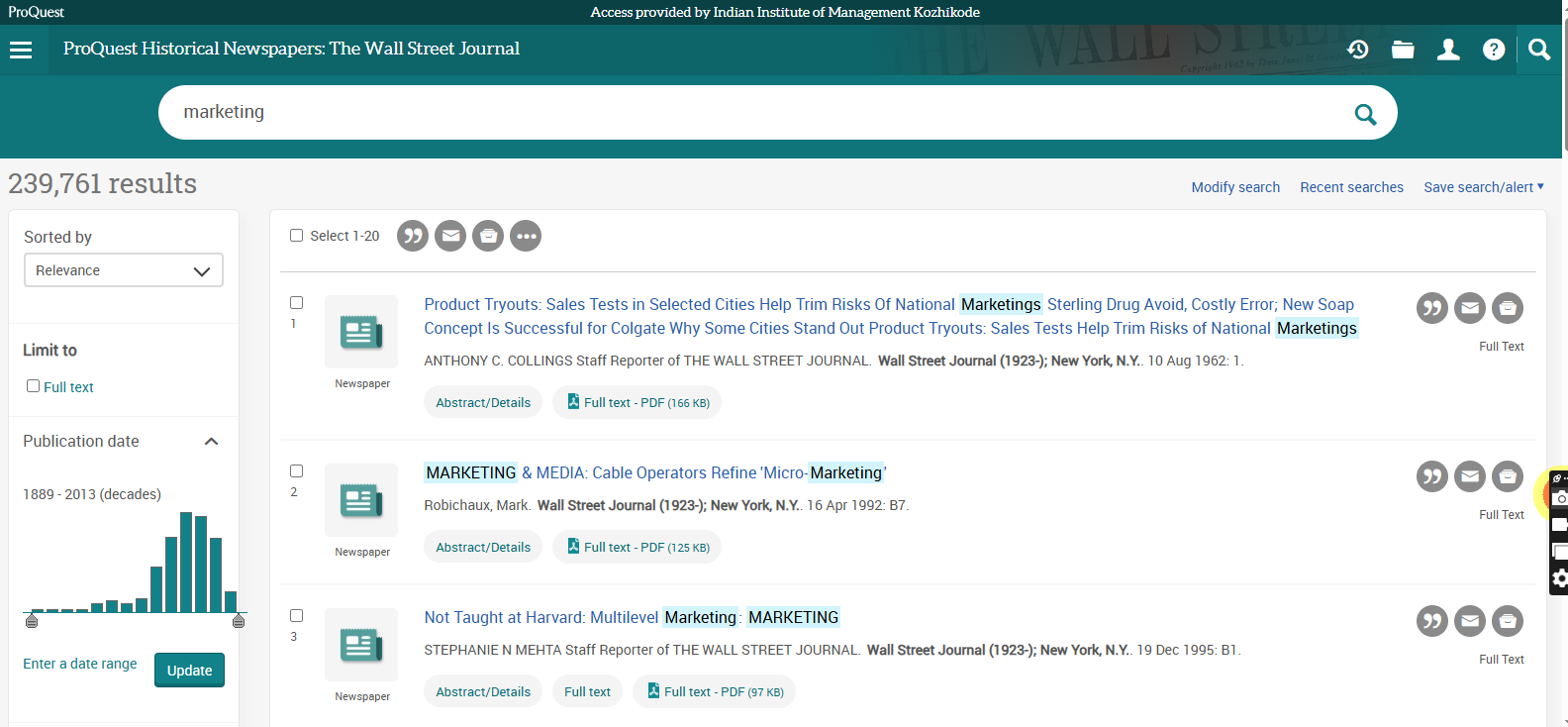Open Modify search
1568x727 pixels.
pos(1234,187)
